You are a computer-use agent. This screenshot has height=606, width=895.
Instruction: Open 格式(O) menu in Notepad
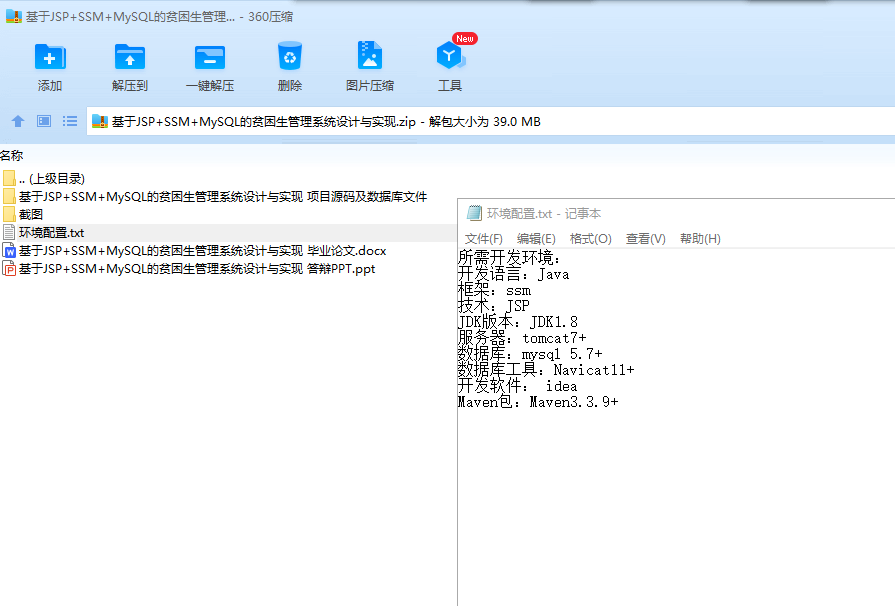point(590,239)
